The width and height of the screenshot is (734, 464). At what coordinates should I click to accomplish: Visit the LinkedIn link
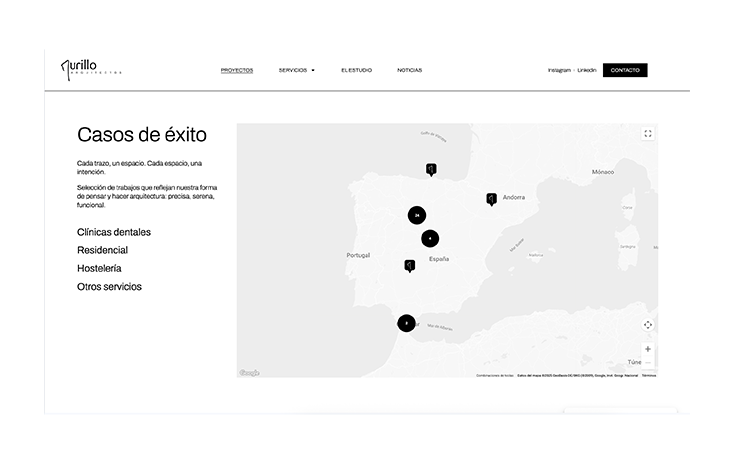(x=587, y=70)
